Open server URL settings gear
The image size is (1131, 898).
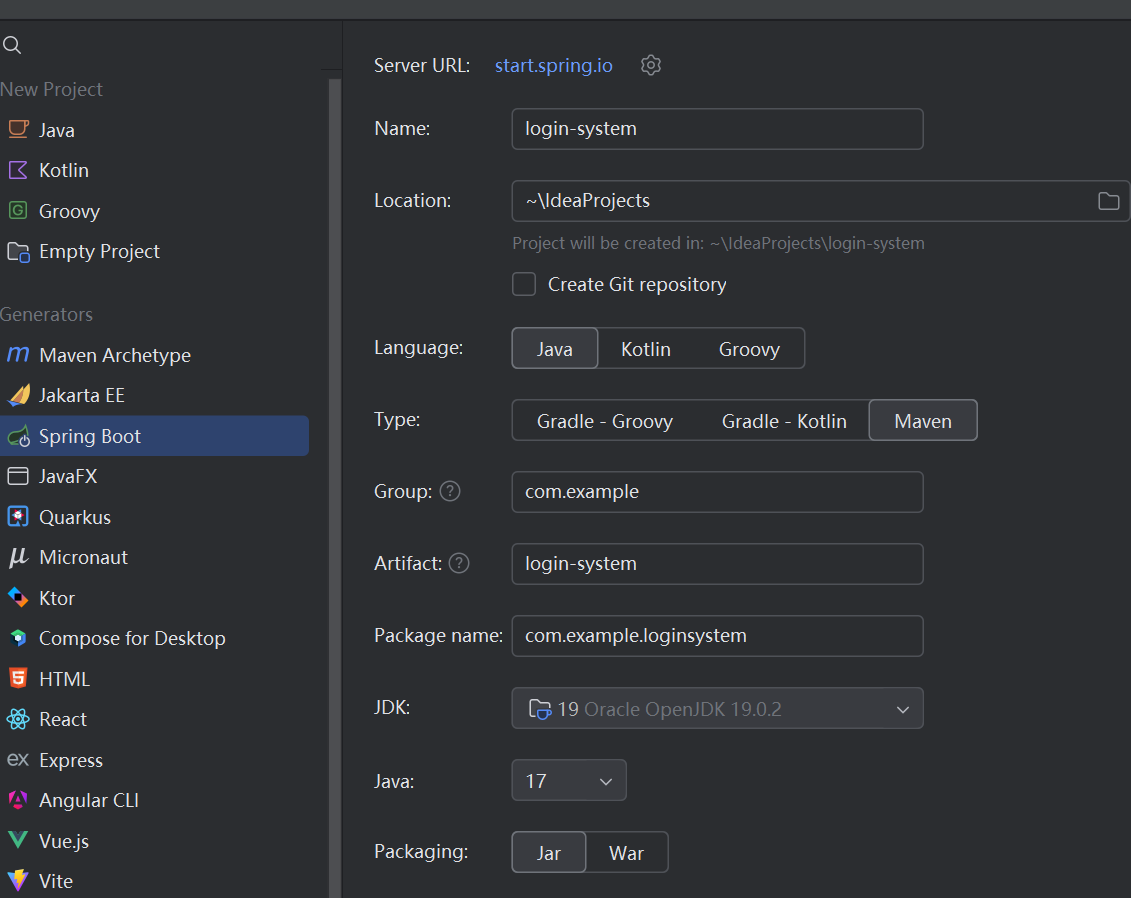point(651,65)
